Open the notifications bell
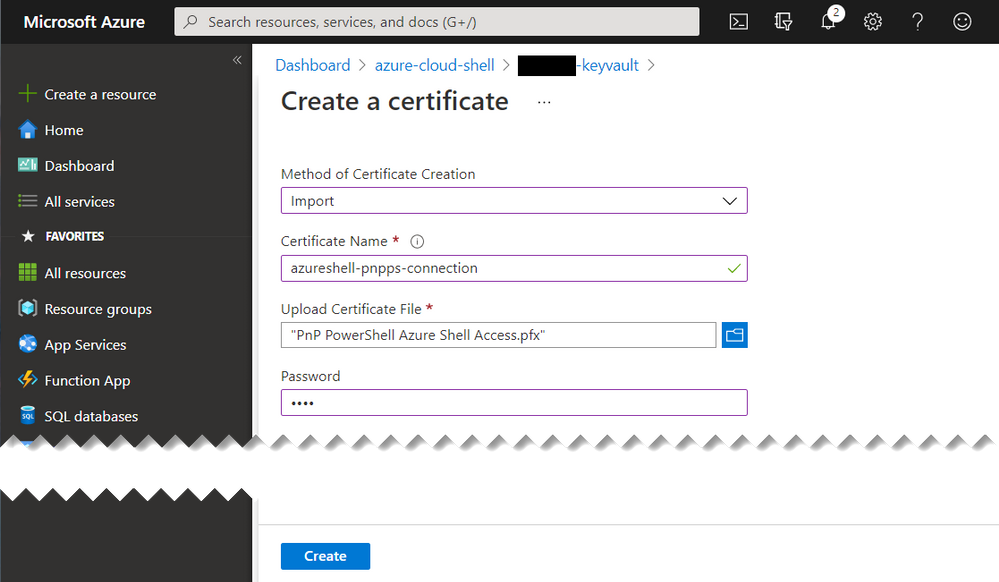This screenshot has width=999, height=582. point(828,22)
